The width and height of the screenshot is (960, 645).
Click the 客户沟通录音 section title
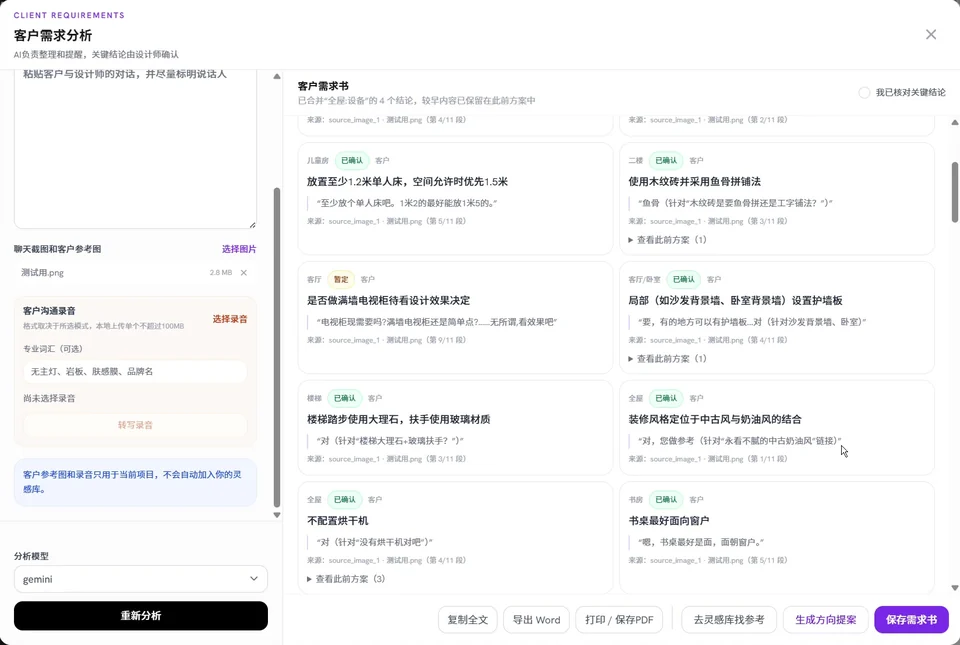coord(49,311)
